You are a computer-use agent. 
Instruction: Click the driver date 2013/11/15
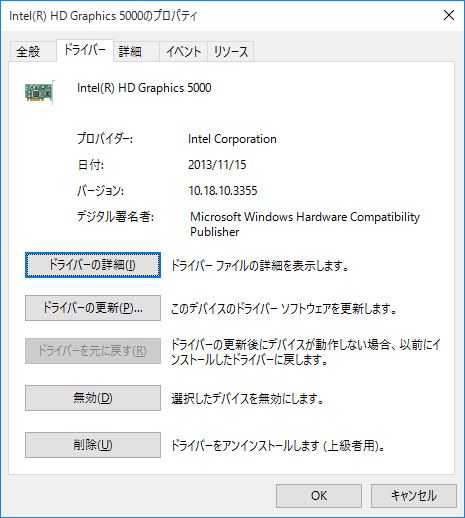click(x=217, y=165)
